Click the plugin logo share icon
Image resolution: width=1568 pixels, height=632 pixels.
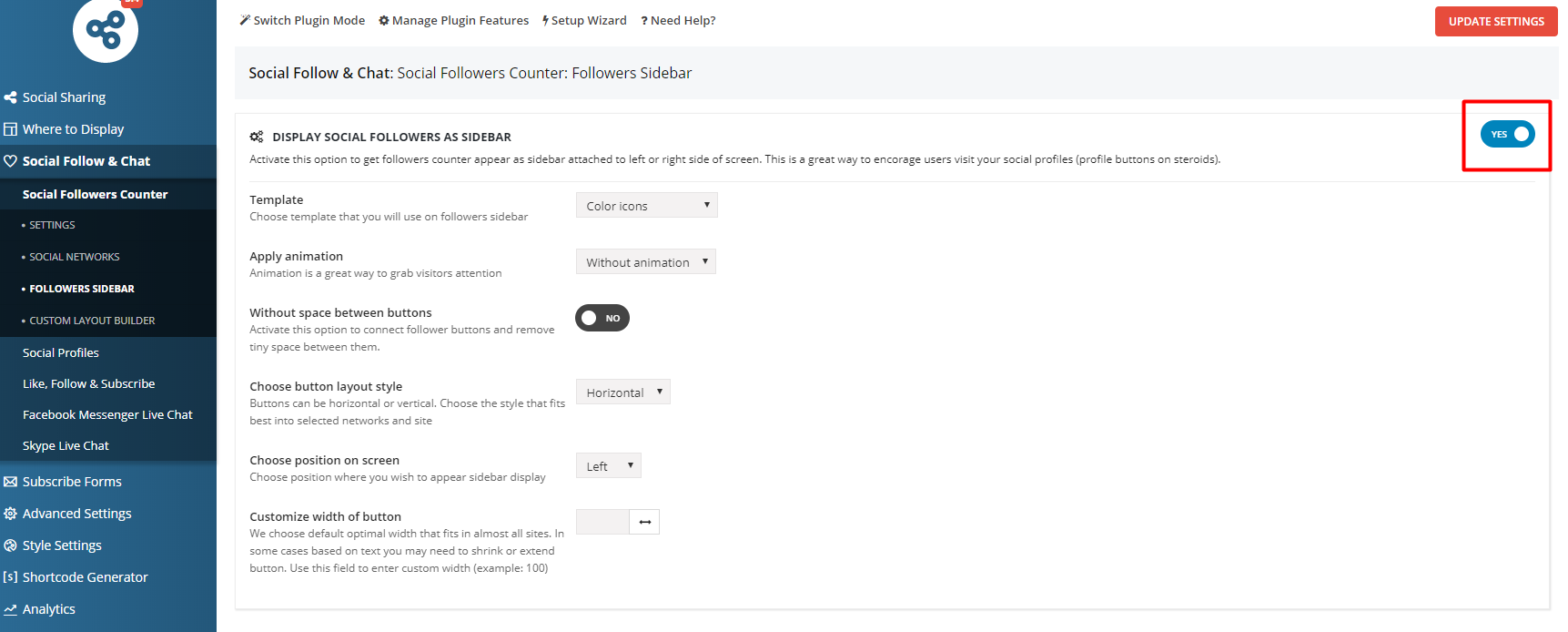pyautogui.click(x=106, y=30)
